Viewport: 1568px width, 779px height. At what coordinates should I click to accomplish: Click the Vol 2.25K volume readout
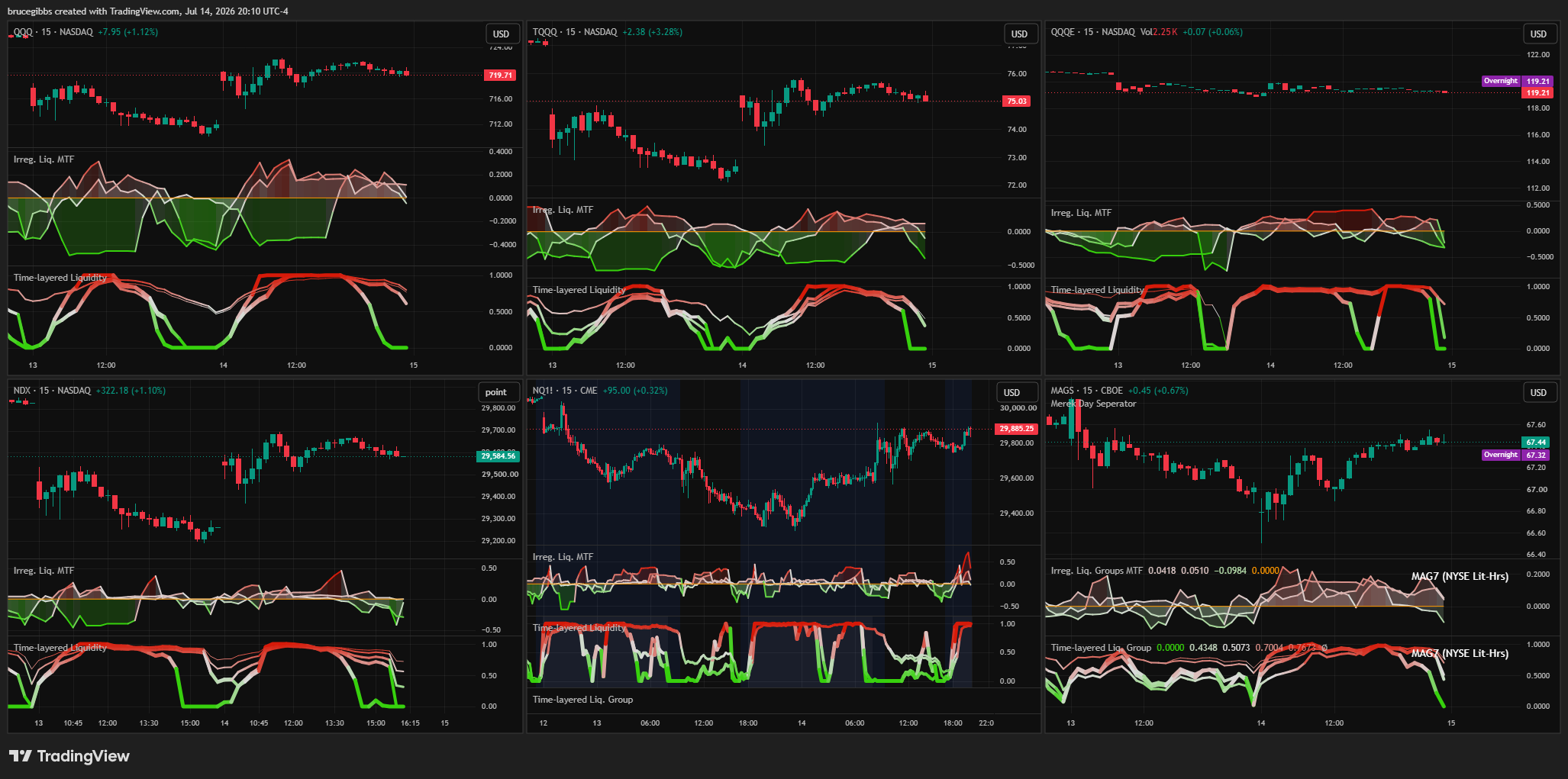click(1159, 32)
